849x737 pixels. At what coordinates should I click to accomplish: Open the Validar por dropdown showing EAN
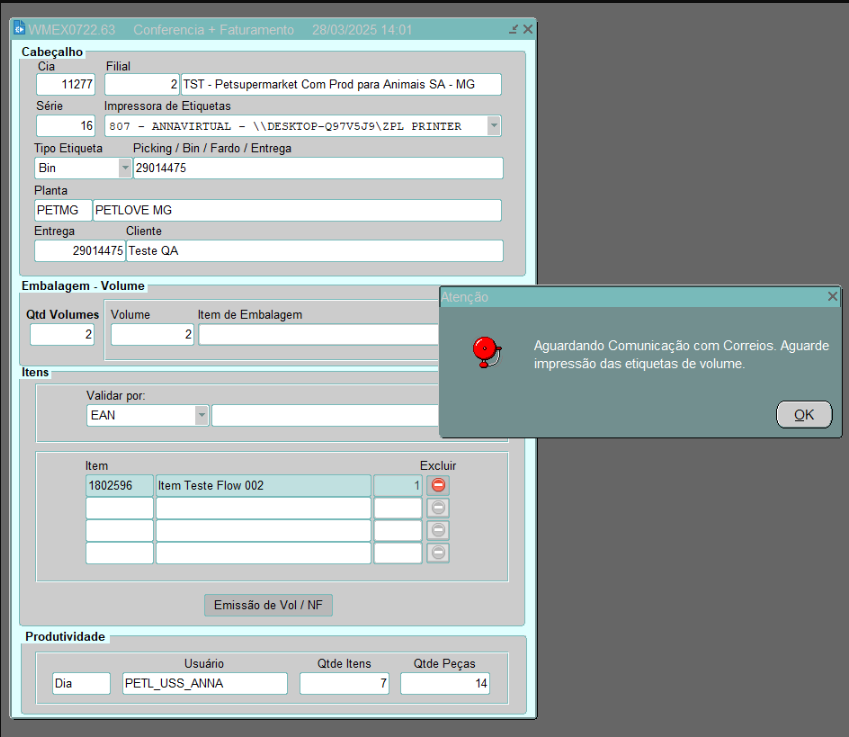(202, 416)
